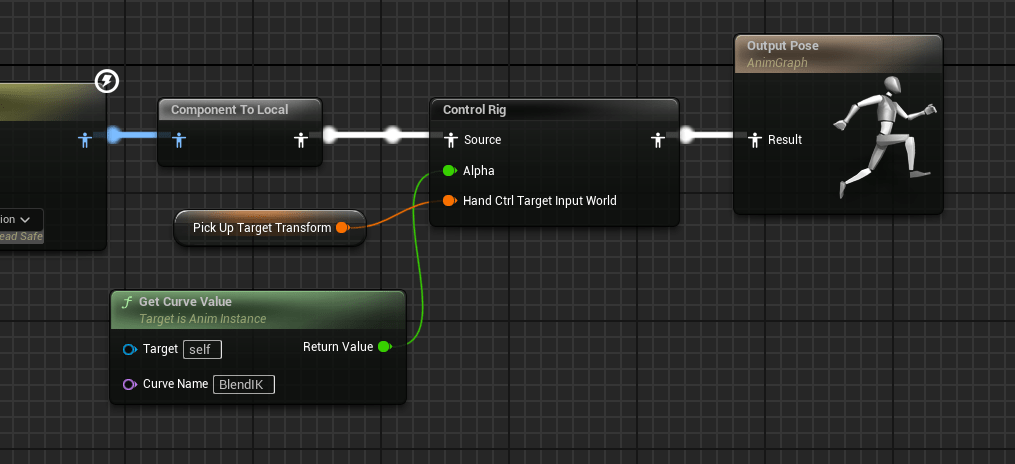The image size is (1015, 464).
Task: Click the function icon on Get Curve Value
Action: (x=126, y=302)
